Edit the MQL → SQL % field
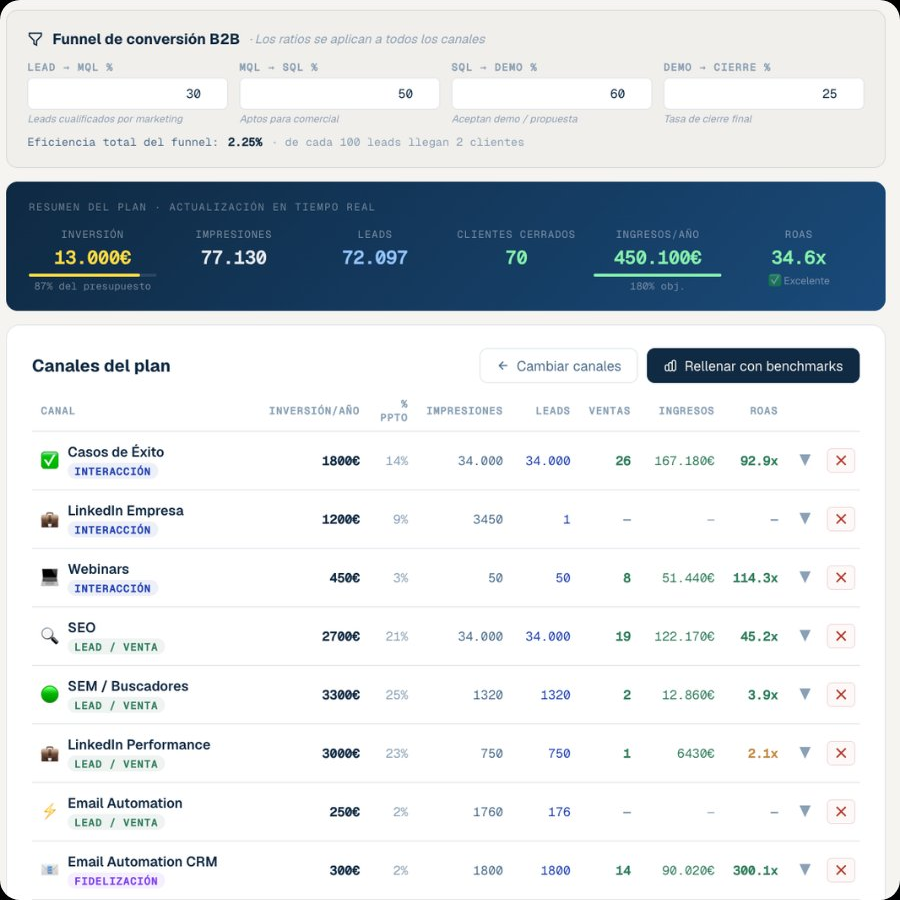This screenshot has height=900, width=900. (x=339, y=94)
